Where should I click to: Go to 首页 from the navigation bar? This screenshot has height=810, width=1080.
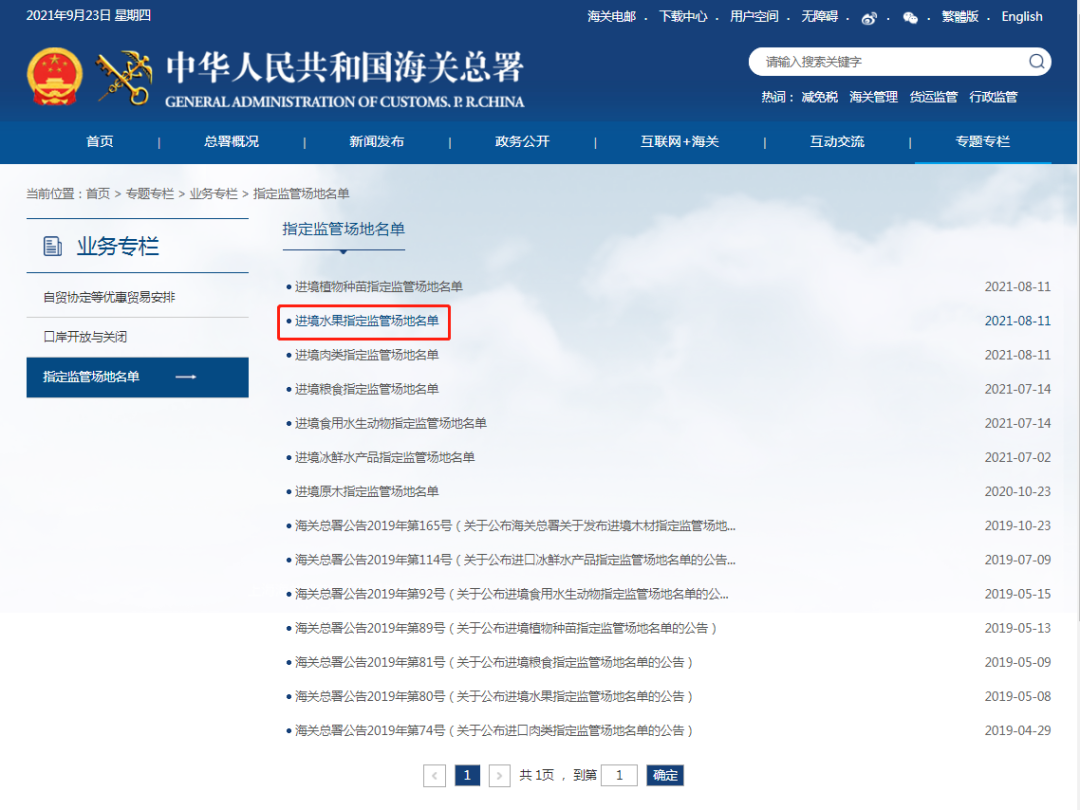[100, 142]
